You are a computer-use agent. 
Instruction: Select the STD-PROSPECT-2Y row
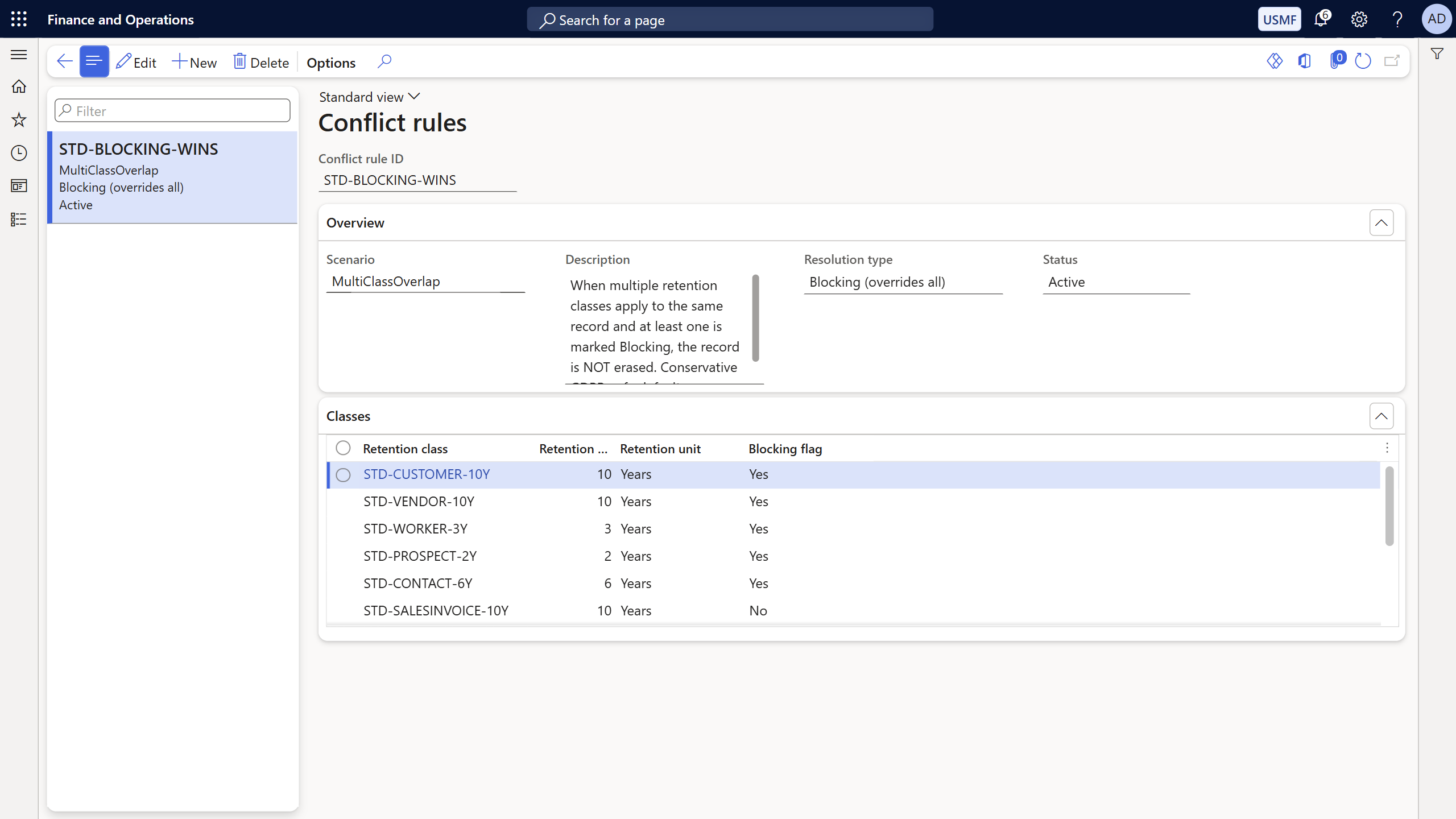853,556
